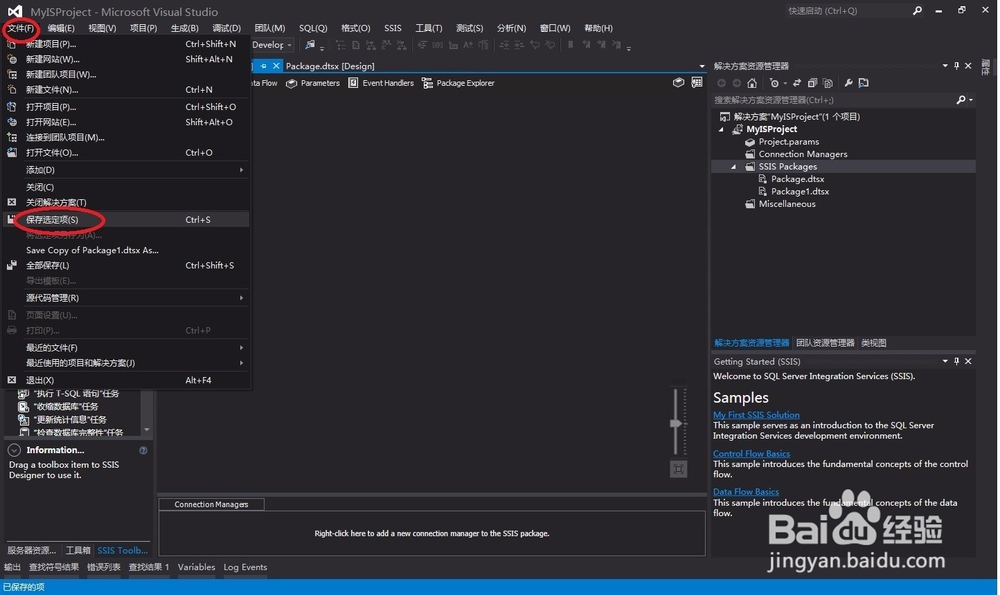
Task: Click the toolbox scrollbar down arrow
Action: 147,430
